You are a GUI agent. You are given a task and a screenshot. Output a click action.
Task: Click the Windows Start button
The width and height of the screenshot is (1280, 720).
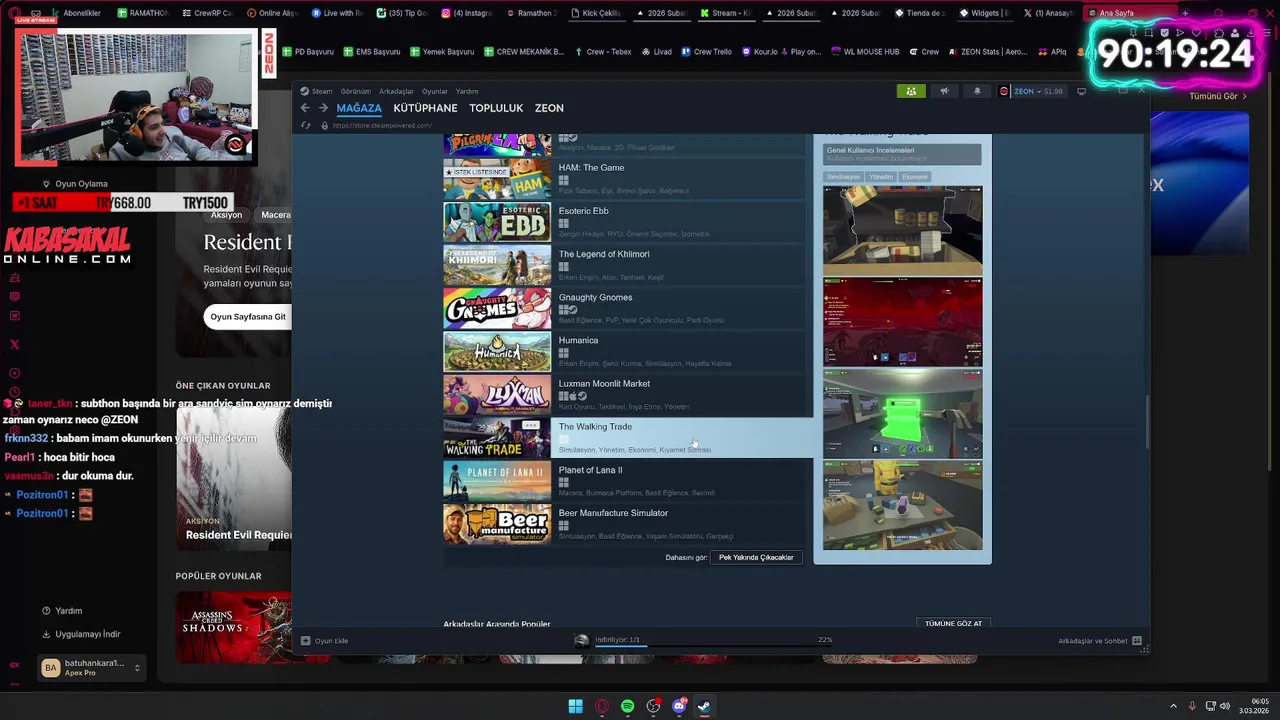pos(575,706)
